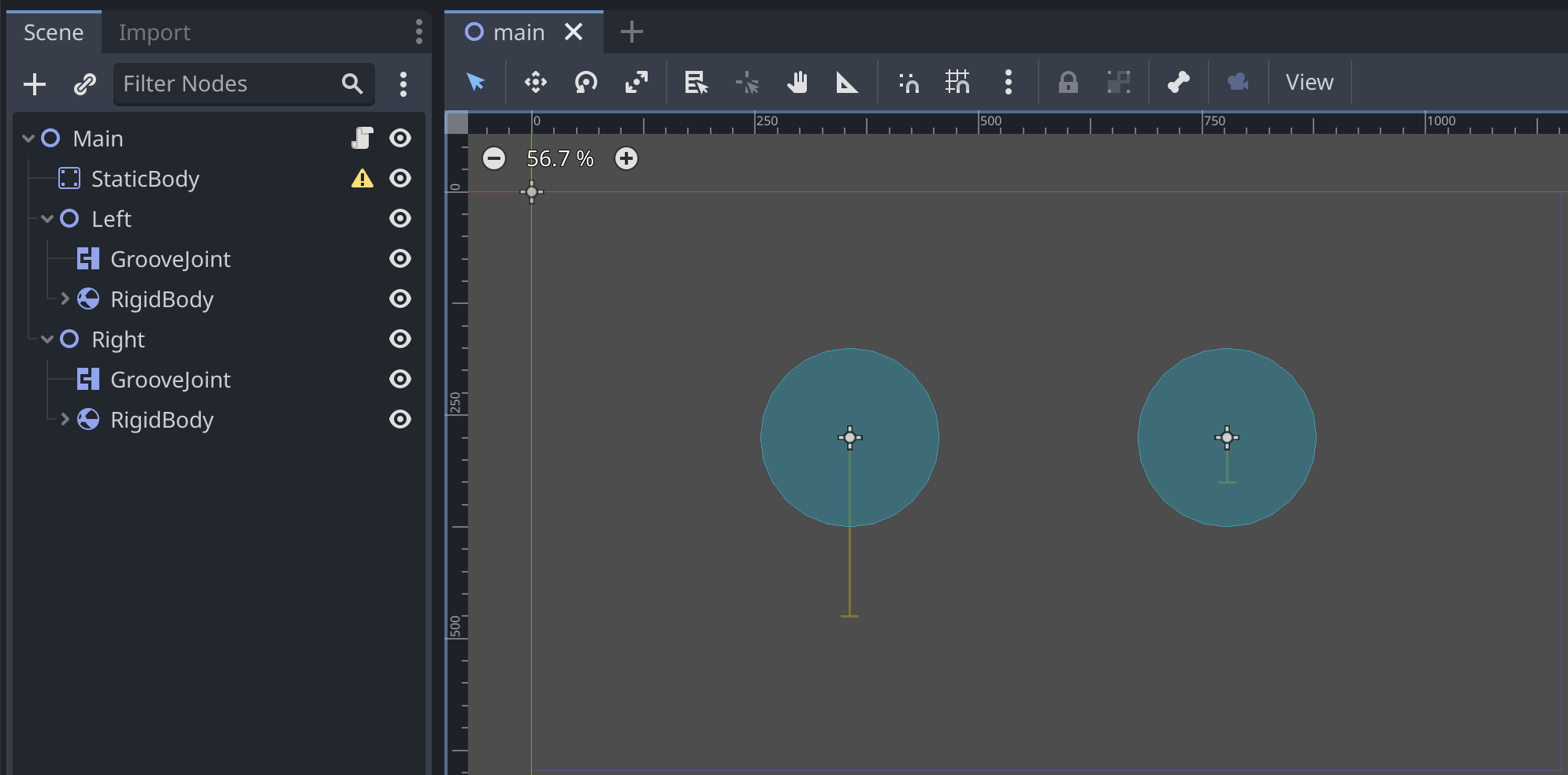This screenshot has height=775, width=1568.
Task: Click the instance scene link icon above the tree
Action: [x=84, y=83]
